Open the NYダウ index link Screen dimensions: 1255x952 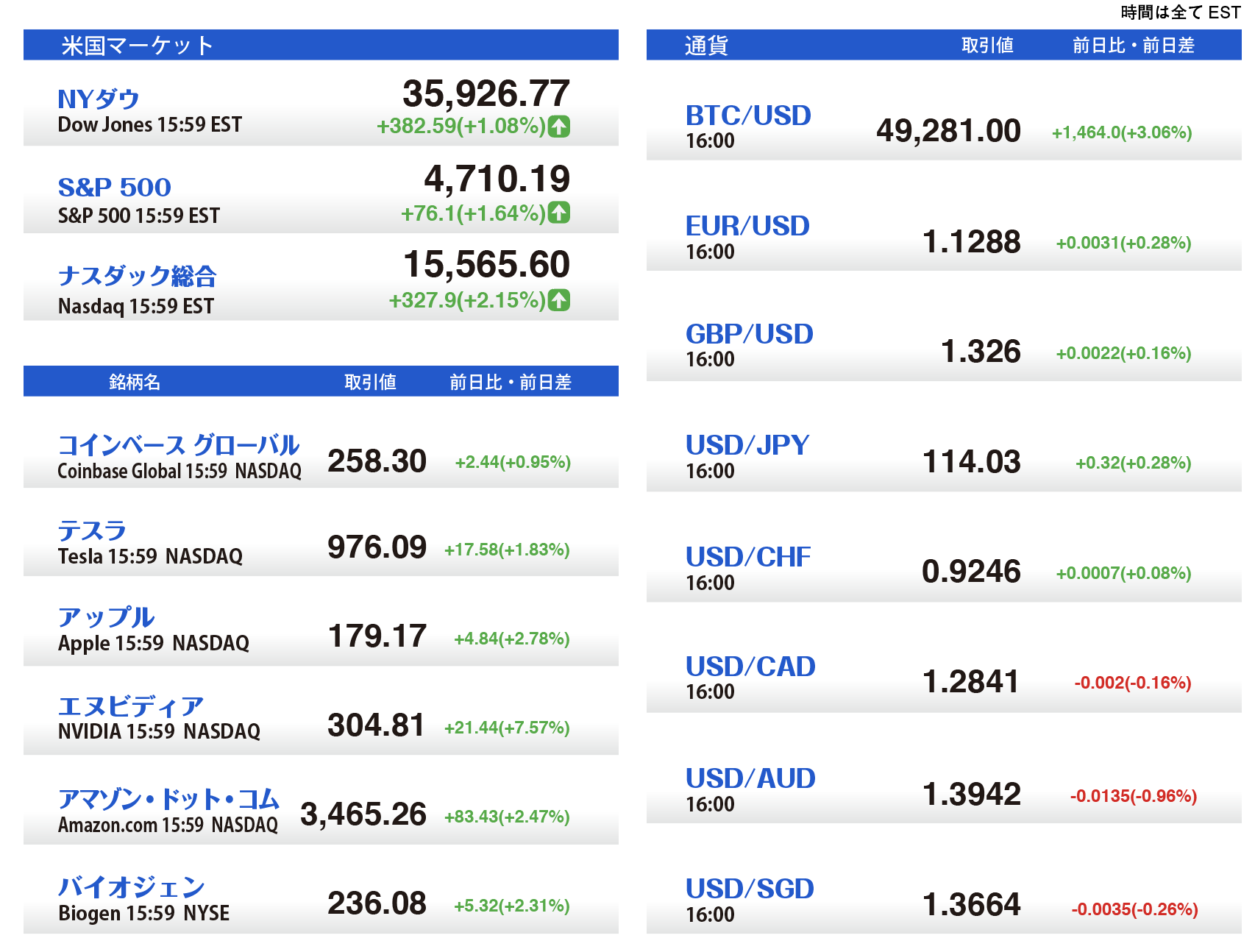coord(99,99)
